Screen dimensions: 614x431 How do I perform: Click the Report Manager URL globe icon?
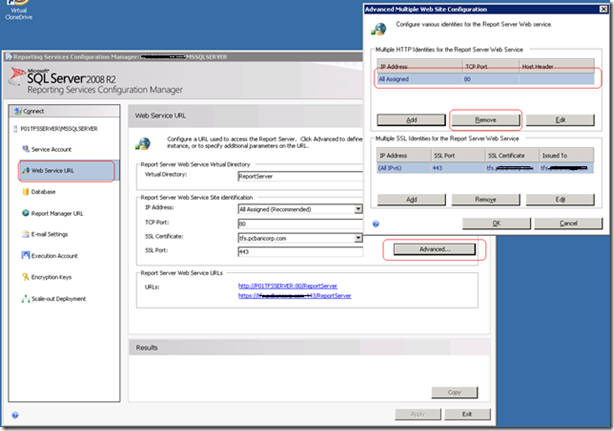25,213
